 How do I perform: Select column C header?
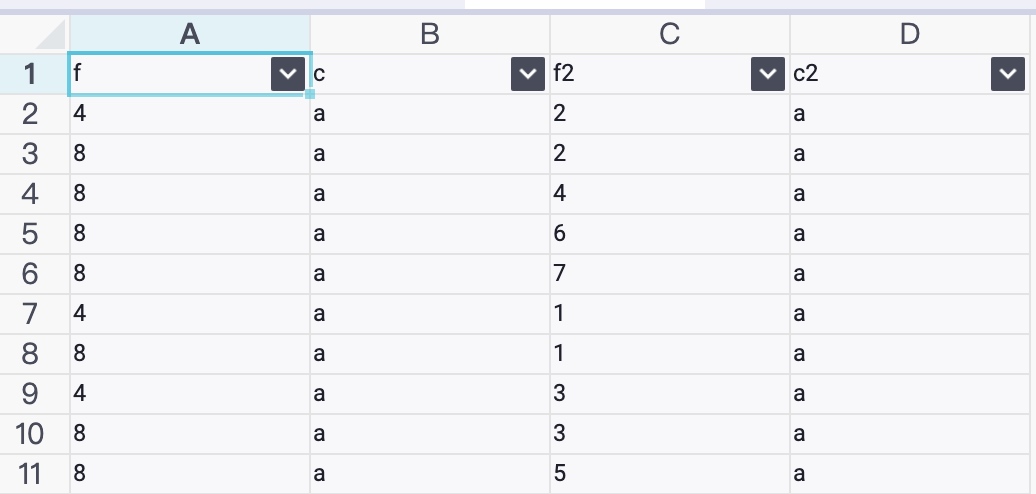(669, 34)
